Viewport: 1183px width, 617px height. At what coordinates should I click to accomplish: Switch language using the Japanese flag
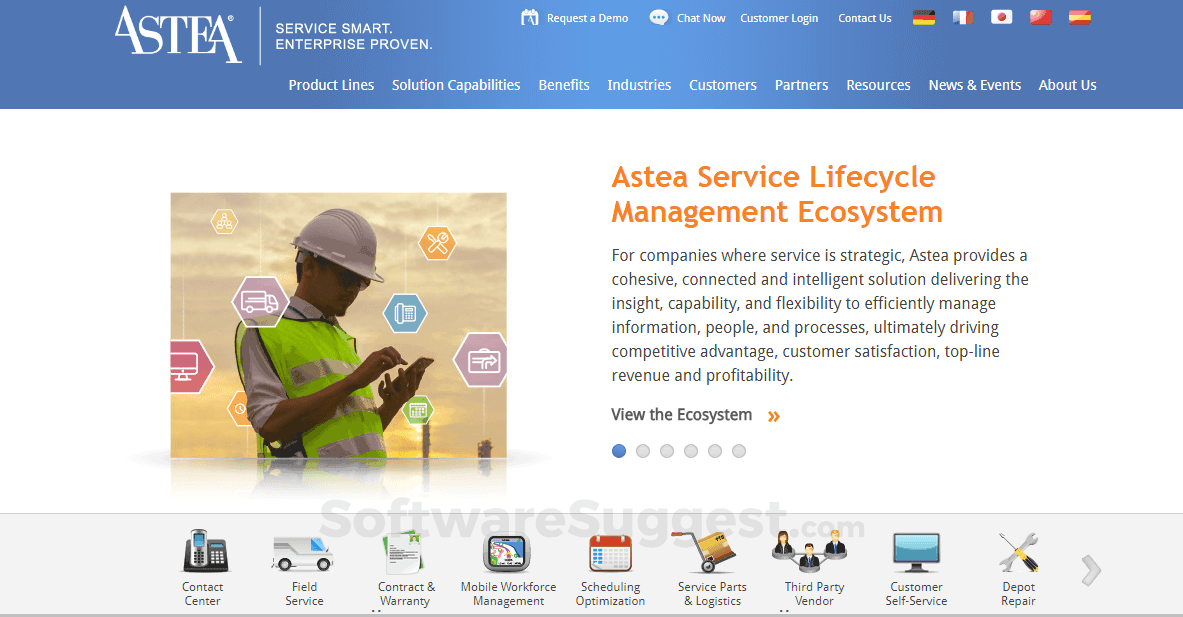(x=1001, y=16)
